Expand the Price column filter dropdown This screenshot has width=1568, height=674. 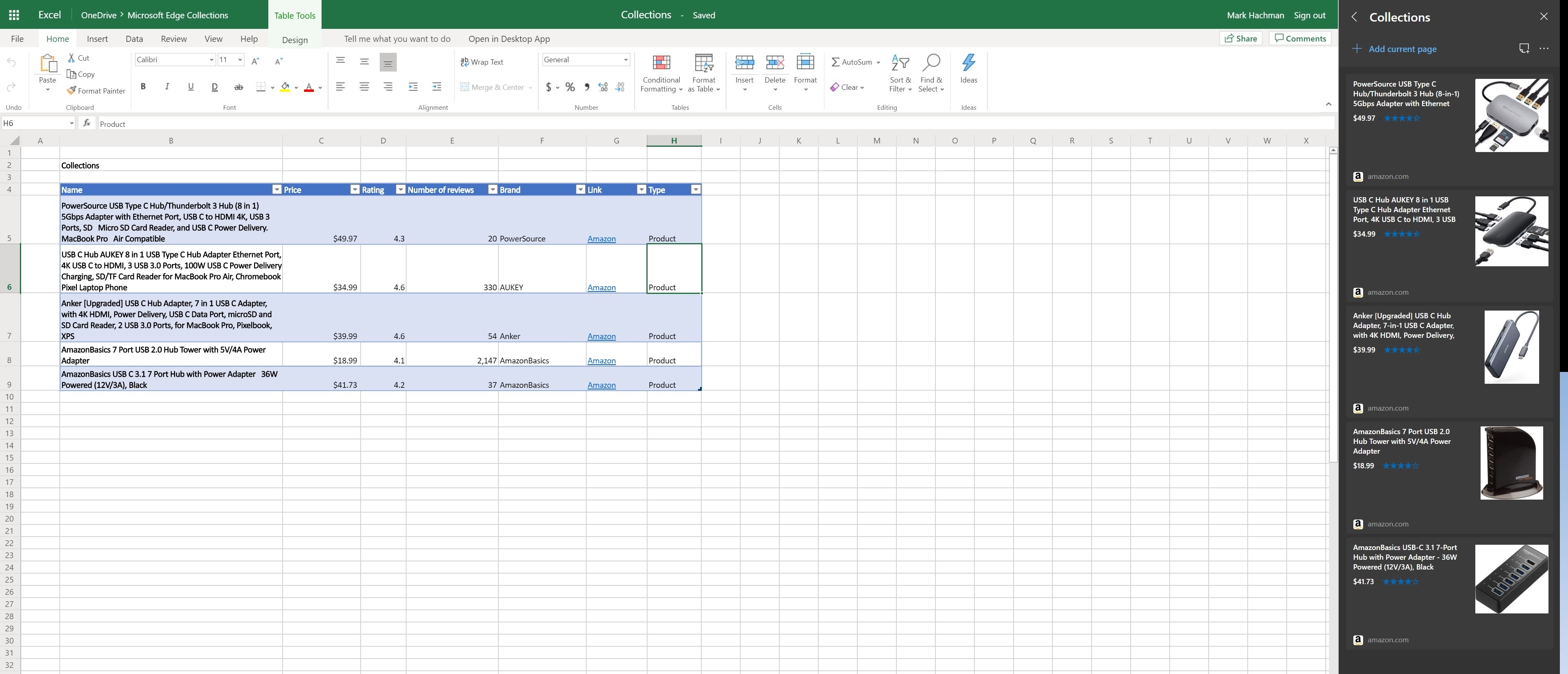(354, 190)
